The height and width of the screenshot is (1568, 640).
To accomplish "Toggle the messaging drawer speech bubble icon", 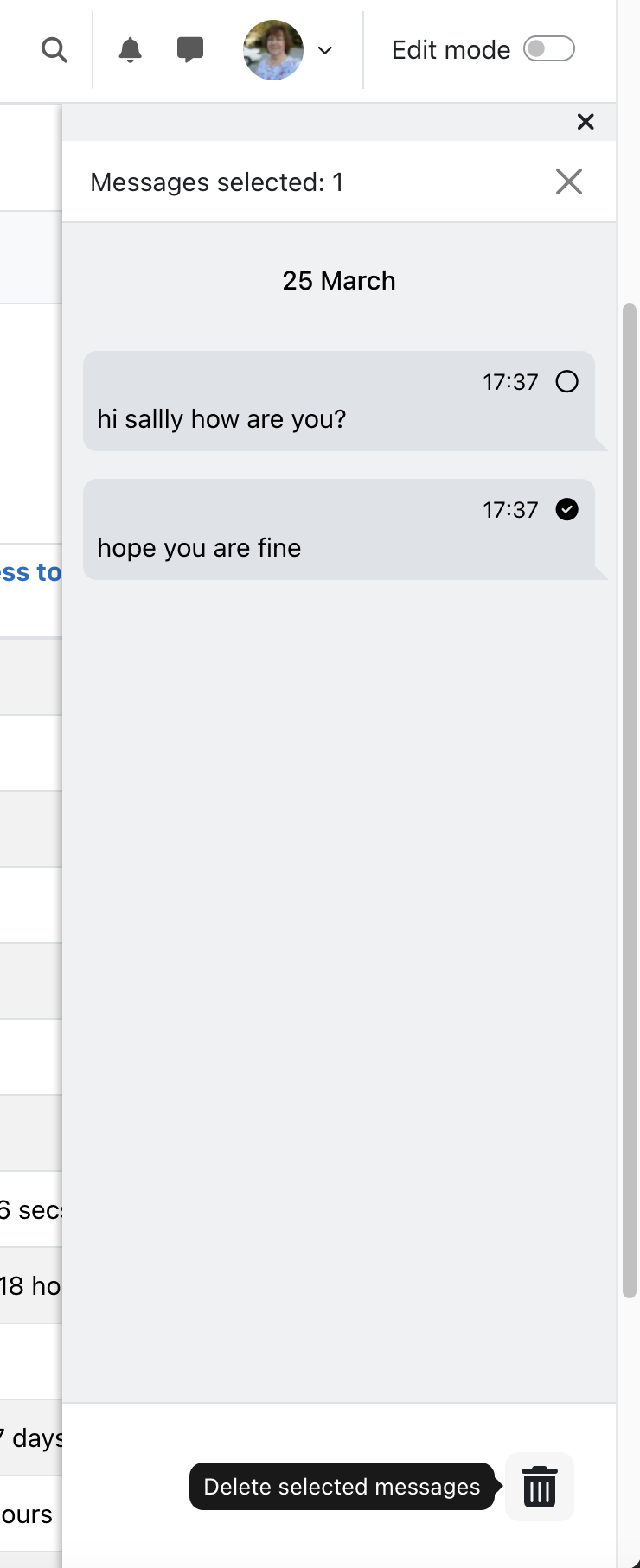I will pos(190,49).
